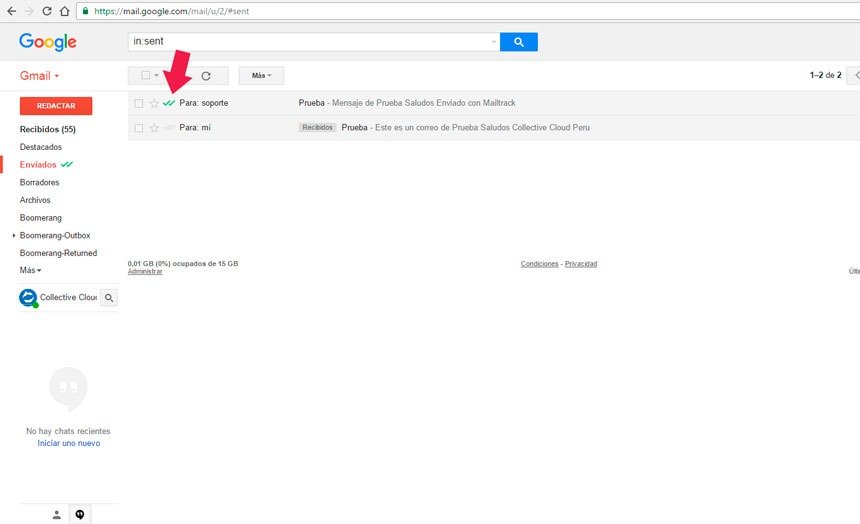Image resolution: width=860 pixels, height=524 pixels.
Task: Refresh the mail list with circular arrow
Action: click(206, 76)
